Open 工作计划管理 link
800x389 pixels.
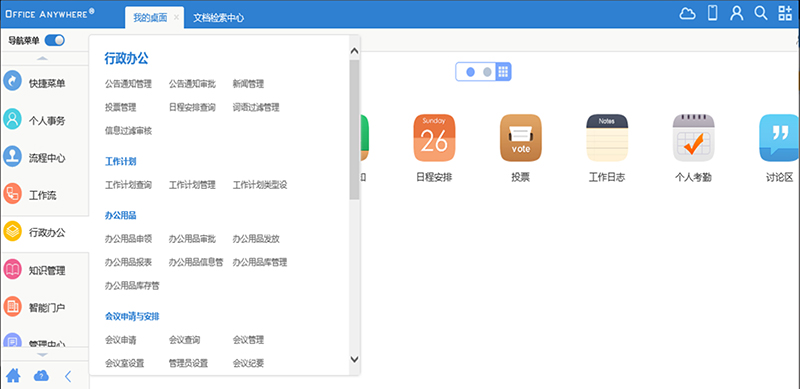[x=192, y=185]
